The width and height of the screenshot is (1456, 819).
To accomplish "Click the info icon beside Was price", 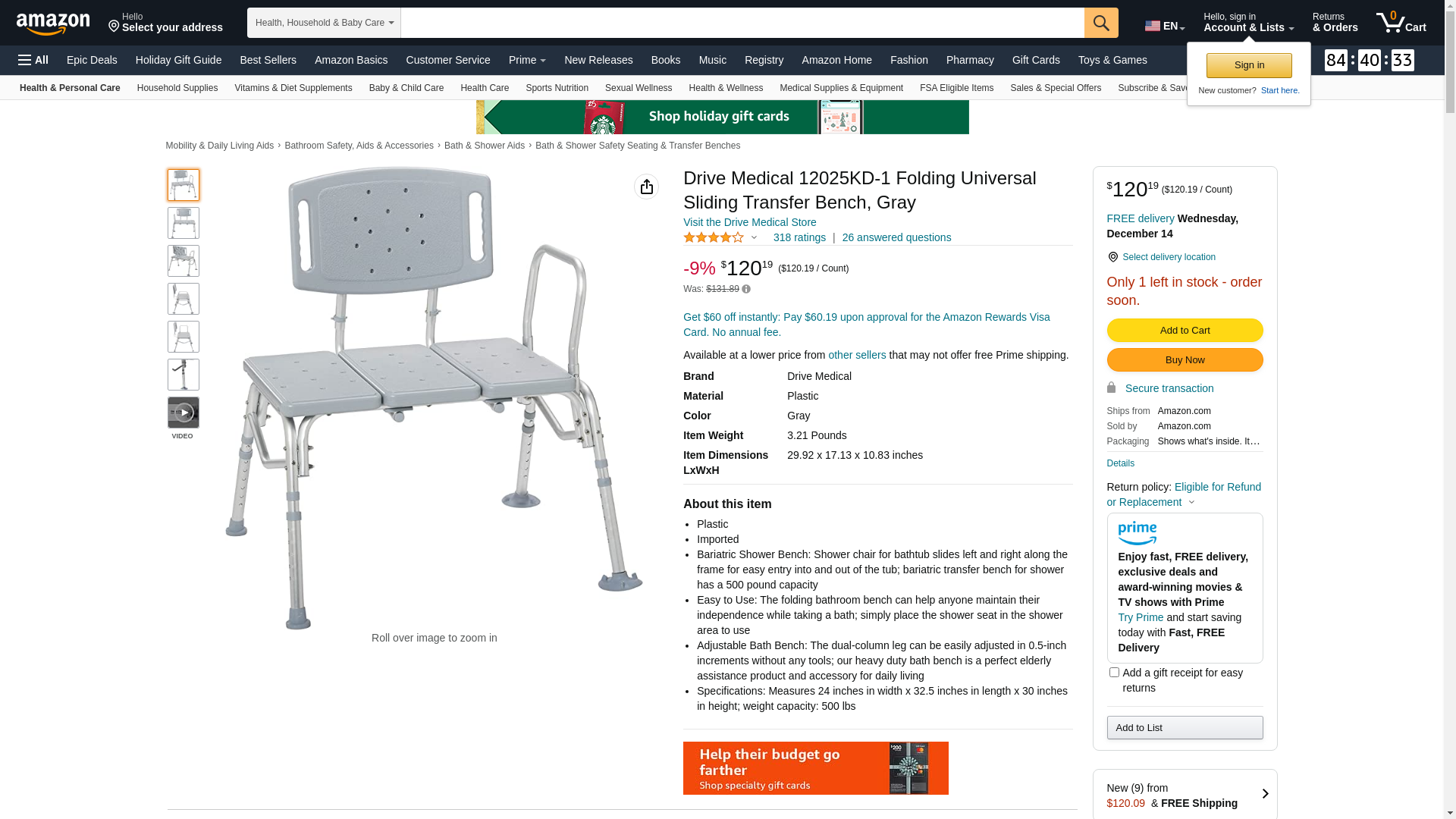I will coord(746,289).
